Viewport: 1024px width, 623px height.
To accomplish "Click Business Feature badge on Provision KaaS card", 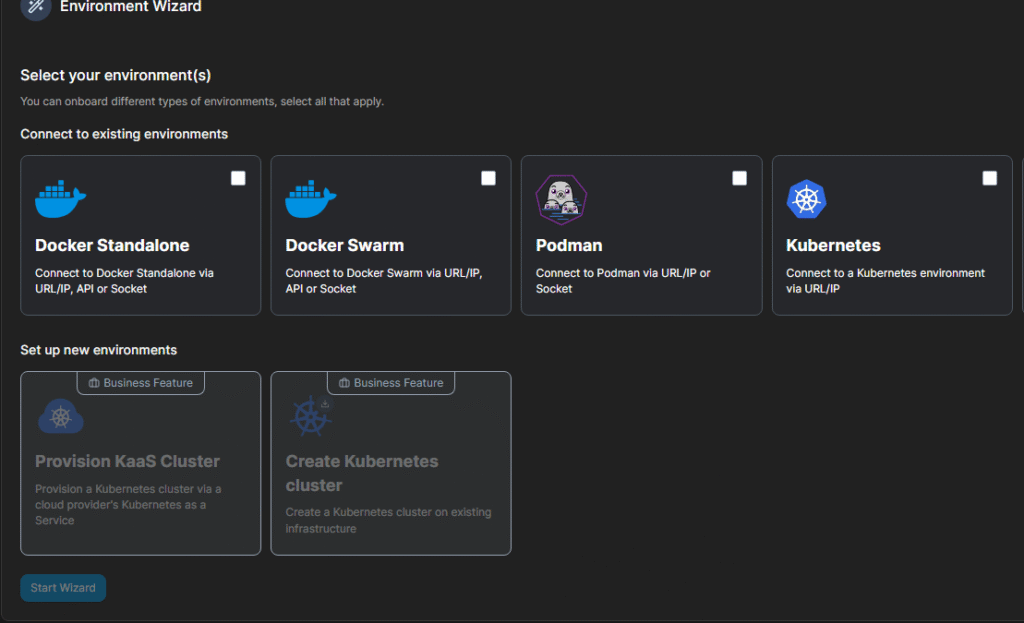I will pos(140,383).
